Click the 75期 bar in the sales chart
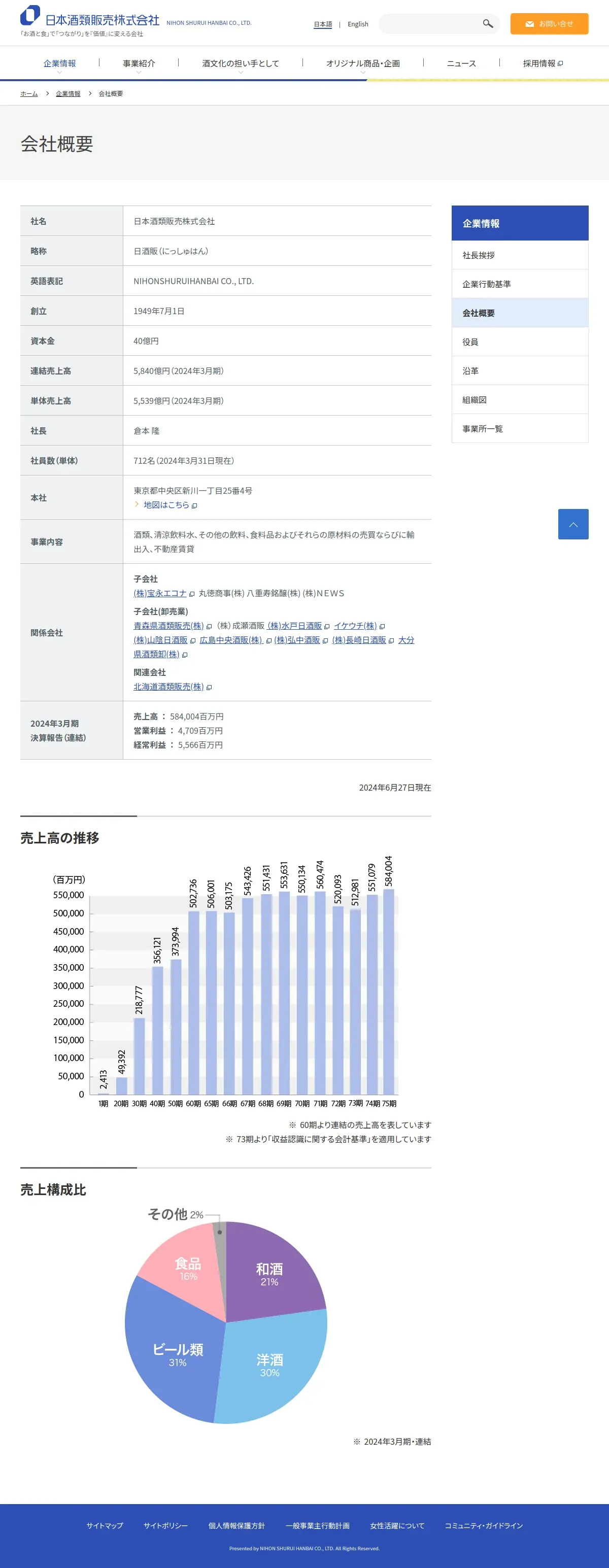The image size is (609, 1568). click(389, 992)
